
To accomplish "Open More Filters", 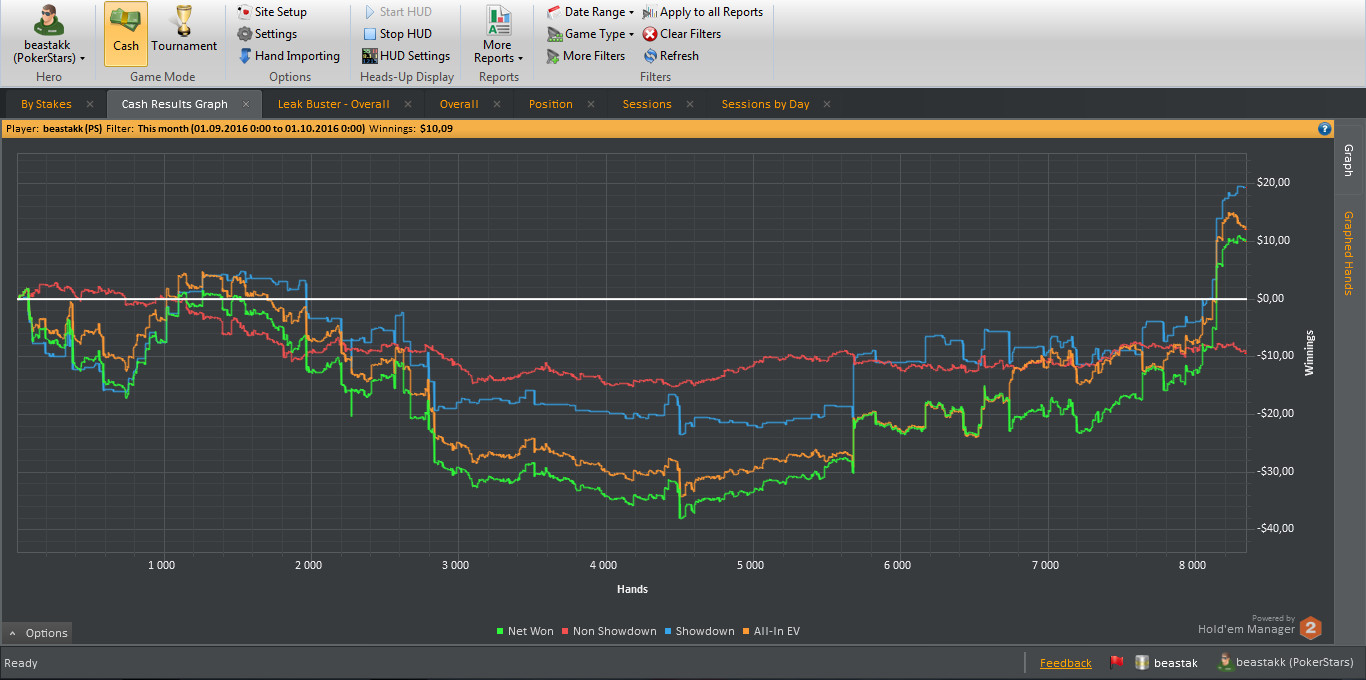I will point(586,56).
